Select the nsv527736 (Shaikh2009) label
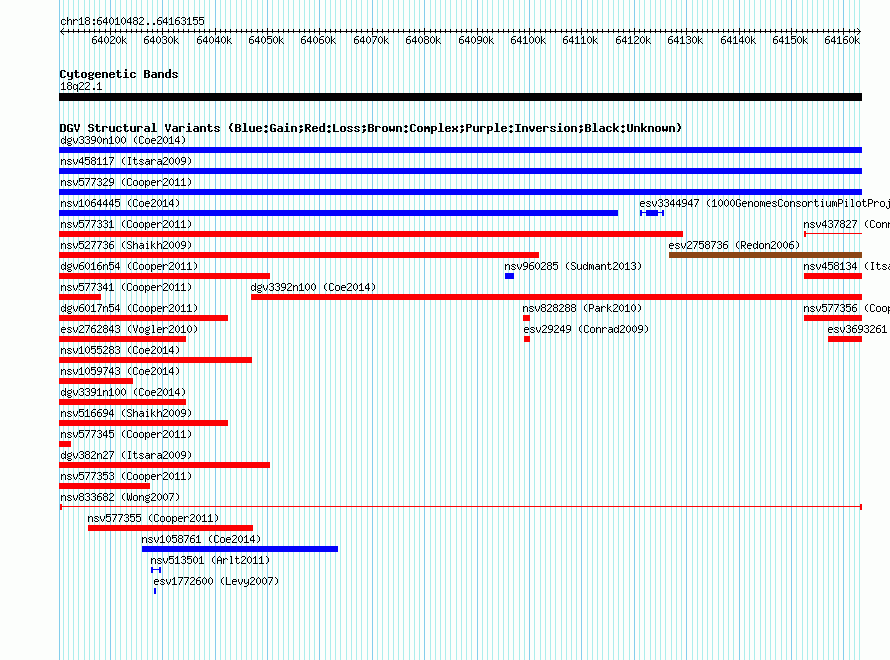This screenshot has height=660, width=890. coord(126,245)
